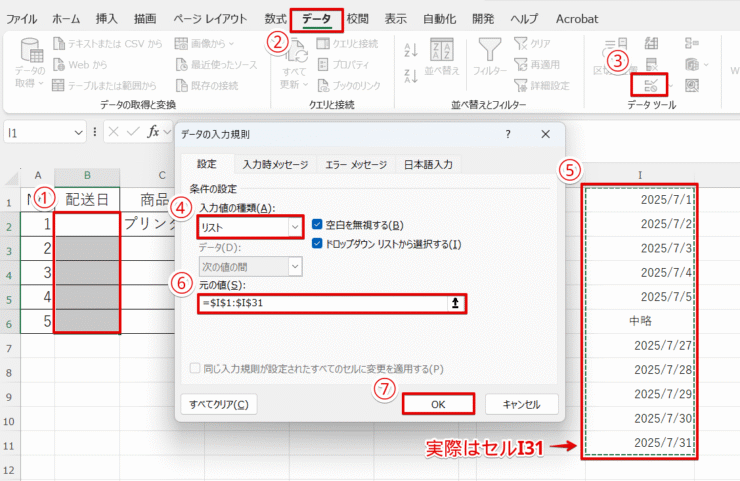Image resolution: width=740 pixels, height=481 pixels.
Task: Select column B header
Action: pyautogui.click(x=87, y=175)
